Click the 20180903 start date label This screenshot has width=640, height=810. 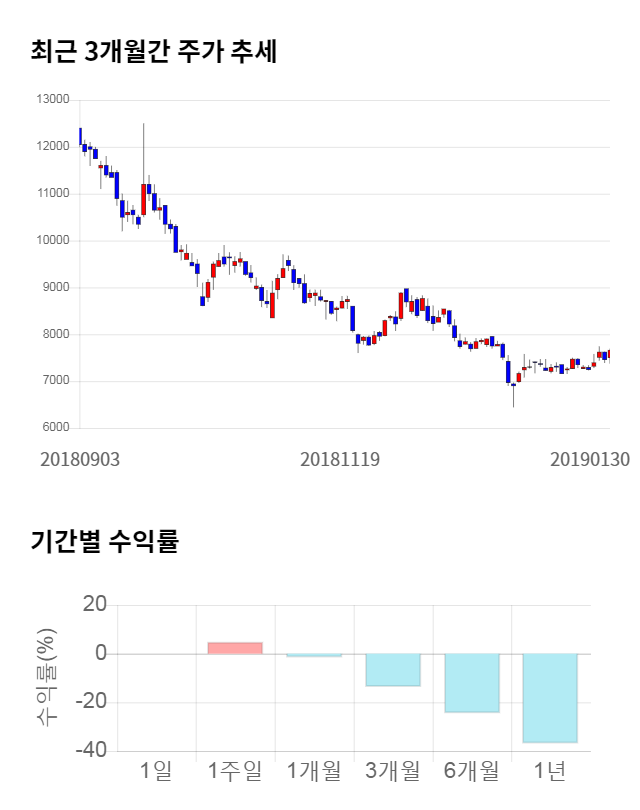click(x=80, y=459)
